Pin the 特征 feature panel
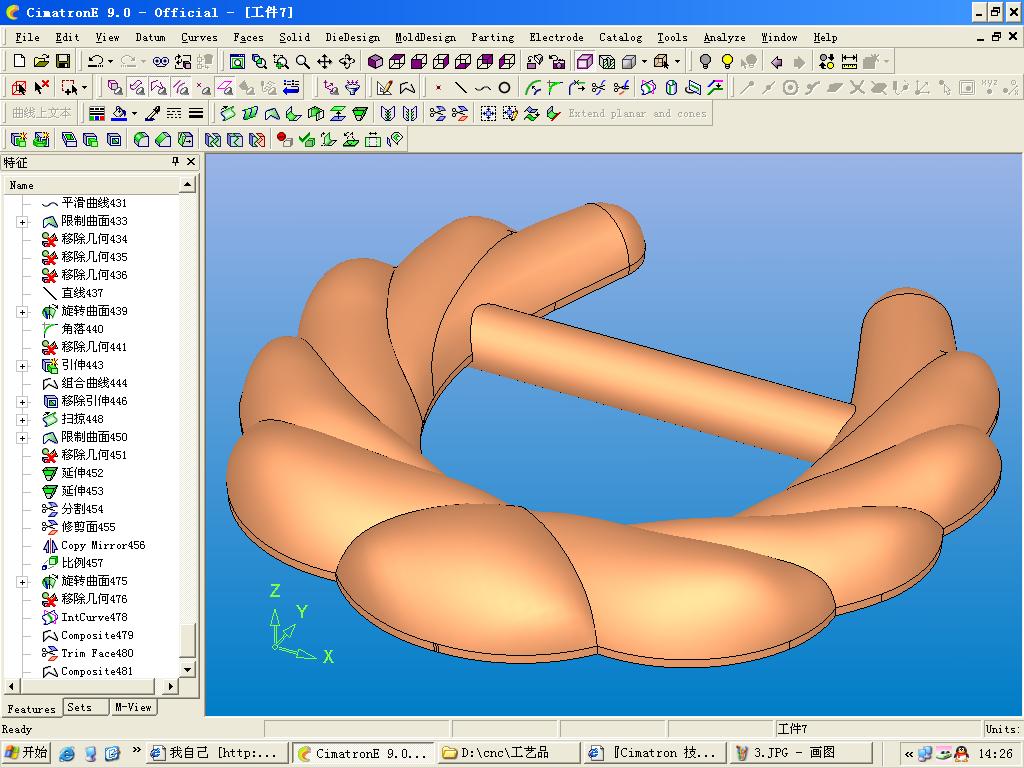Screen dimensions: 1024x768 coord(175,161)
